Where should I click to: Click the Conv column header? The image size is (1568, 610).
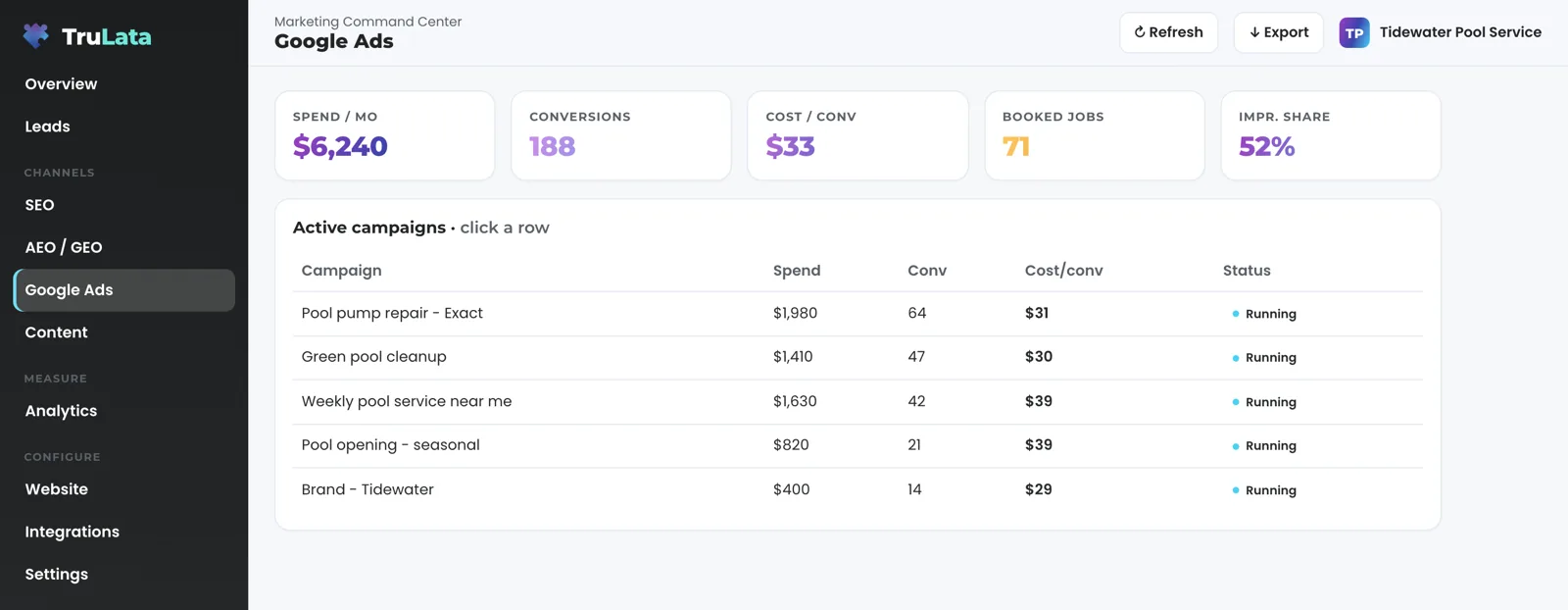tap(927, 271)
